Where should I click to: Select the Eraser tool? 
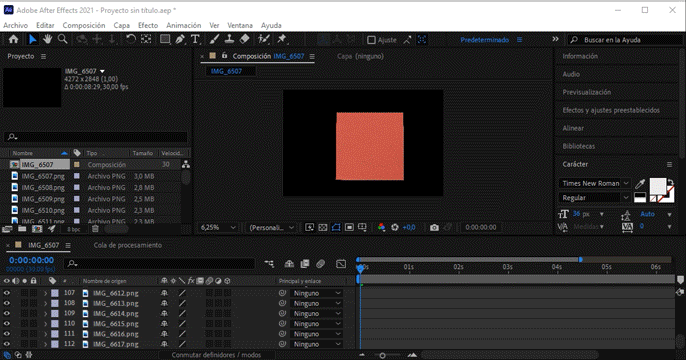pyautogui.click(x=245, y=39)
